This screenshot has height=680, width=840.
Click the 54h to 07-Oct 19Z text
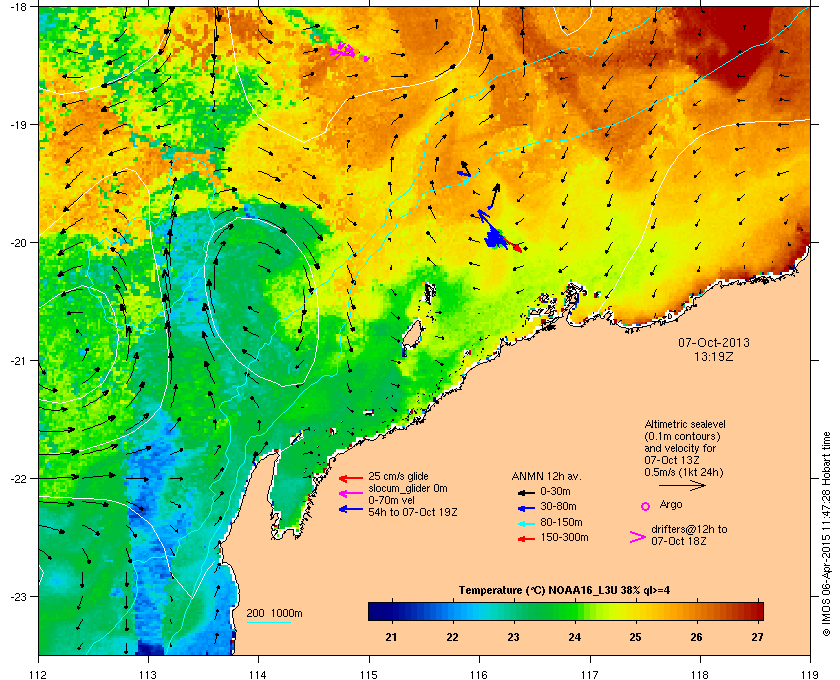[x=413, y=512]
